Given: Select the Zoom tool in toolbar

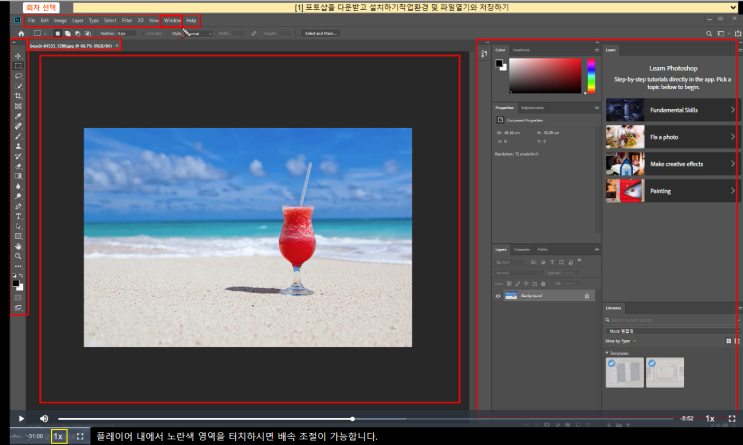Looking at the screenshot, I should 18,256.
